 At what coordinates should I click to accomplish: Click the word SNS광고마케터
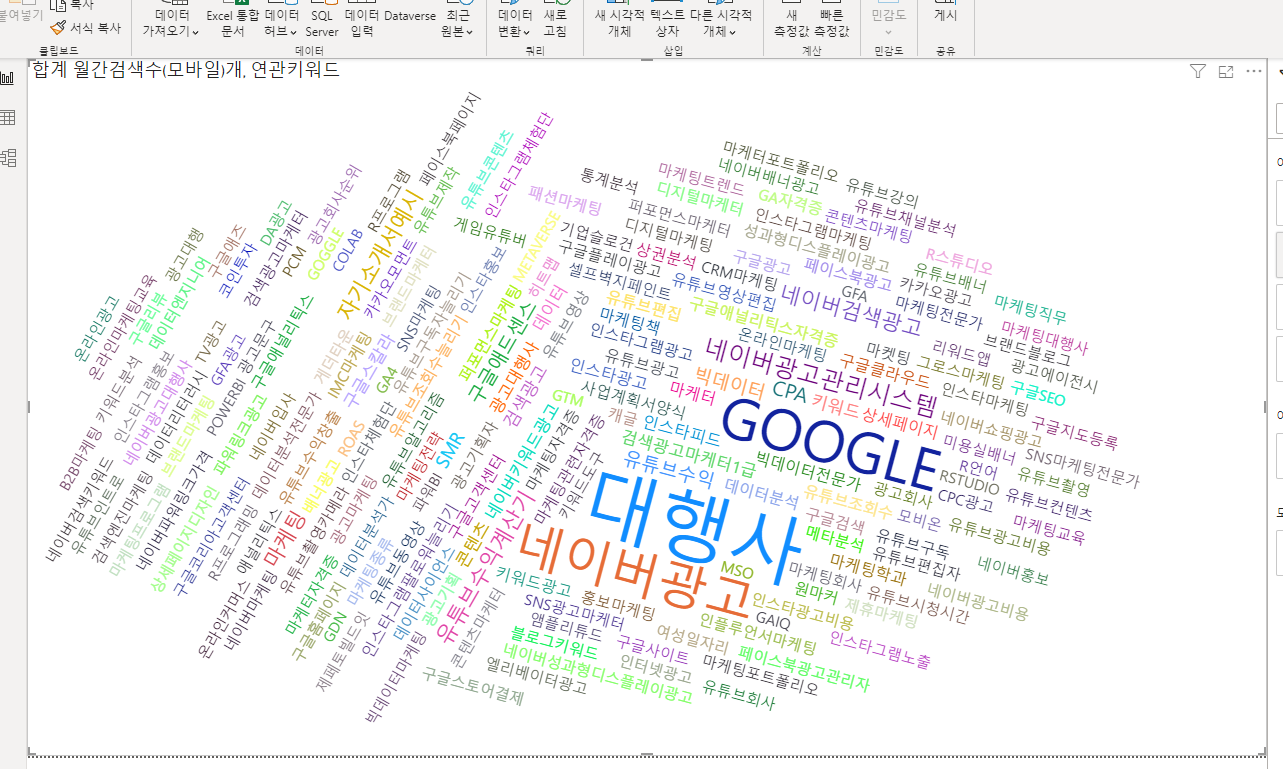pyautogui.click(x=575, y=612)
